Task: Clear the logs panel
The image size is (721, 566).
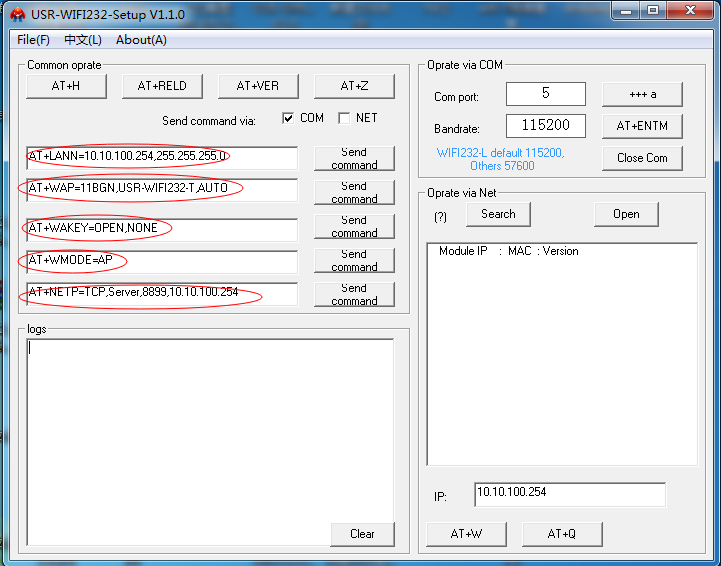Action: [362, 534]
